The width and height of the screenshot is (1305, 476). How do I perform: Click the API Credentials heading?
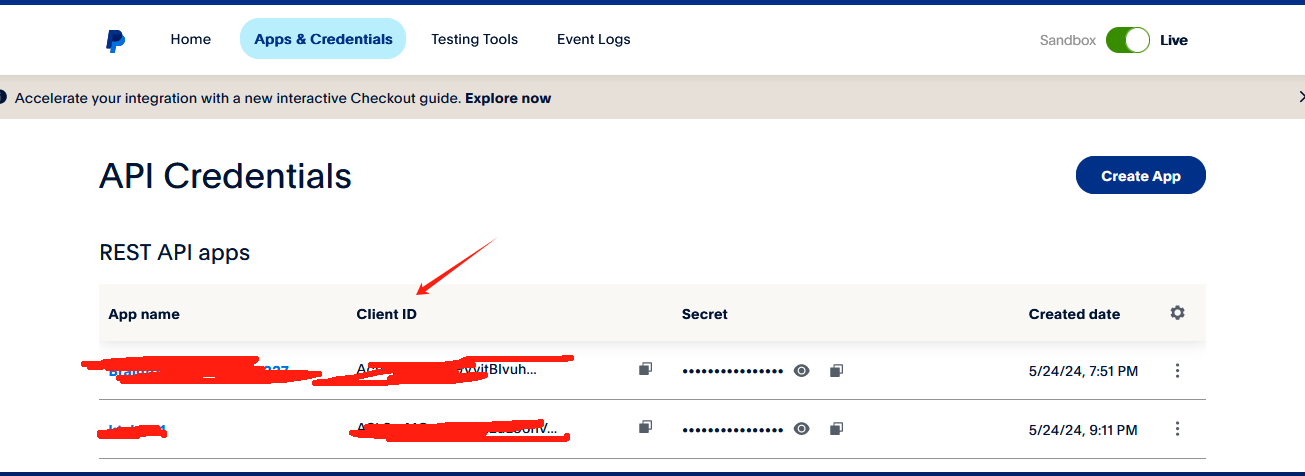point(225,176)
